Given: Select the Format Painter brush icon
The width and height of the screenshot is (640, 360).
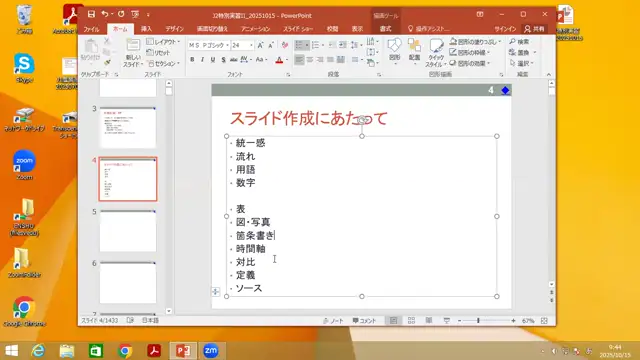Looking at the screenshot, I should coord(107,62).
